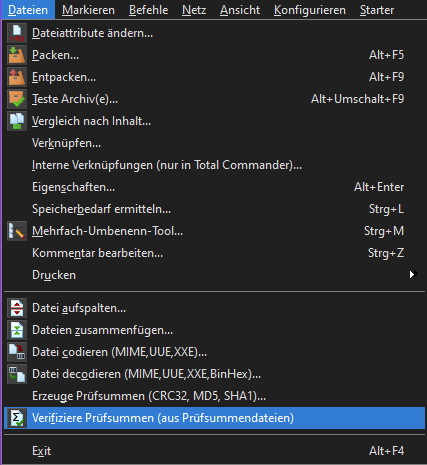Select Speicherbedarf ermitteln... entry
This screenshot has width=427, height=465.
pyautogui.click(x=214, y=209)
